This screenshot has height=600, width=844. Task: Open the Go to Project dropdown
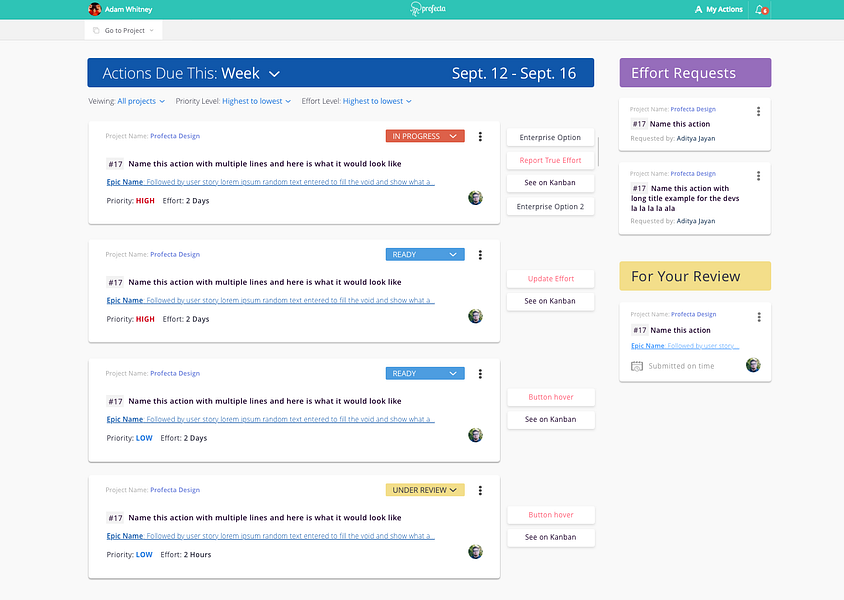[x=123, y=31]
